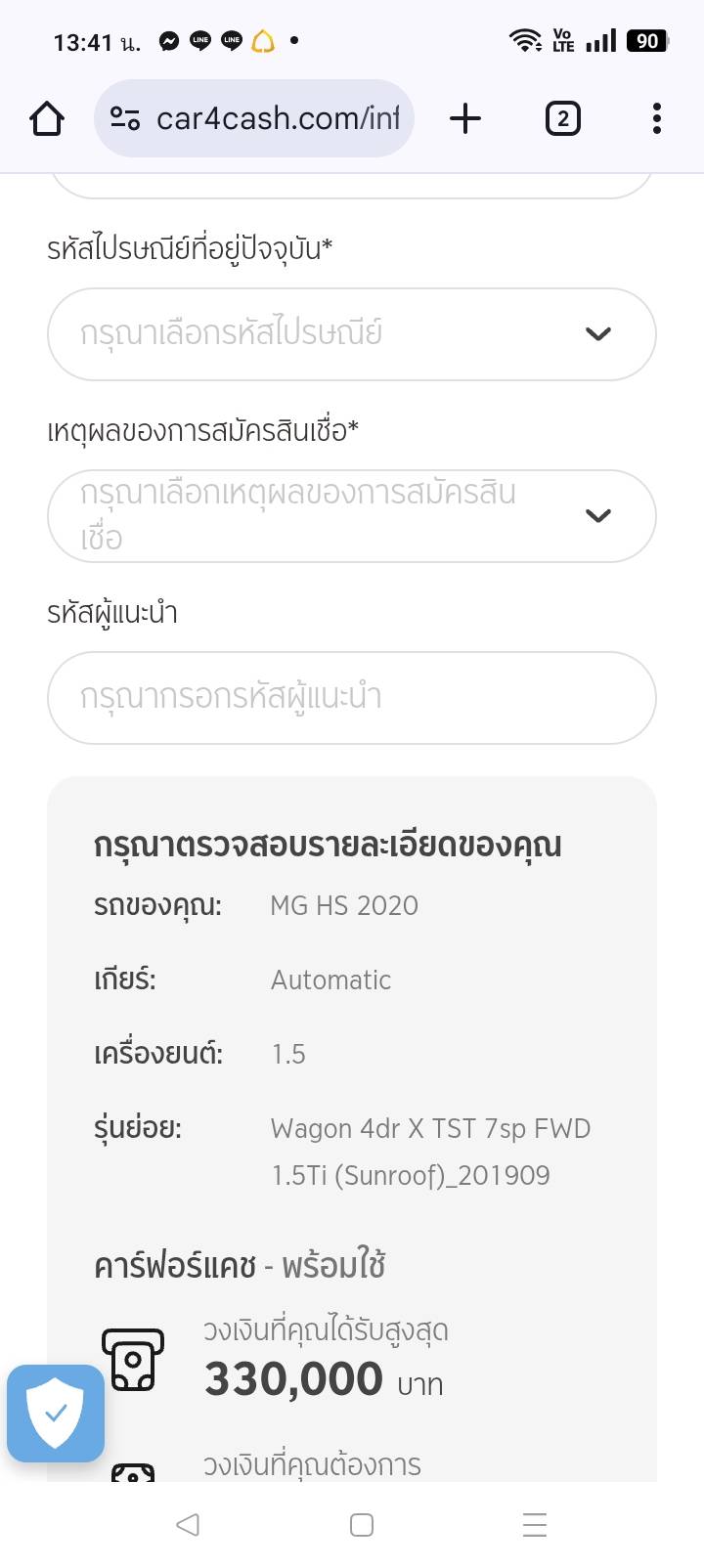Screen dimensions: 704x1568
Task: Open a new tab with plus icon
Action: pyautogui.click(x=465, y=119)
